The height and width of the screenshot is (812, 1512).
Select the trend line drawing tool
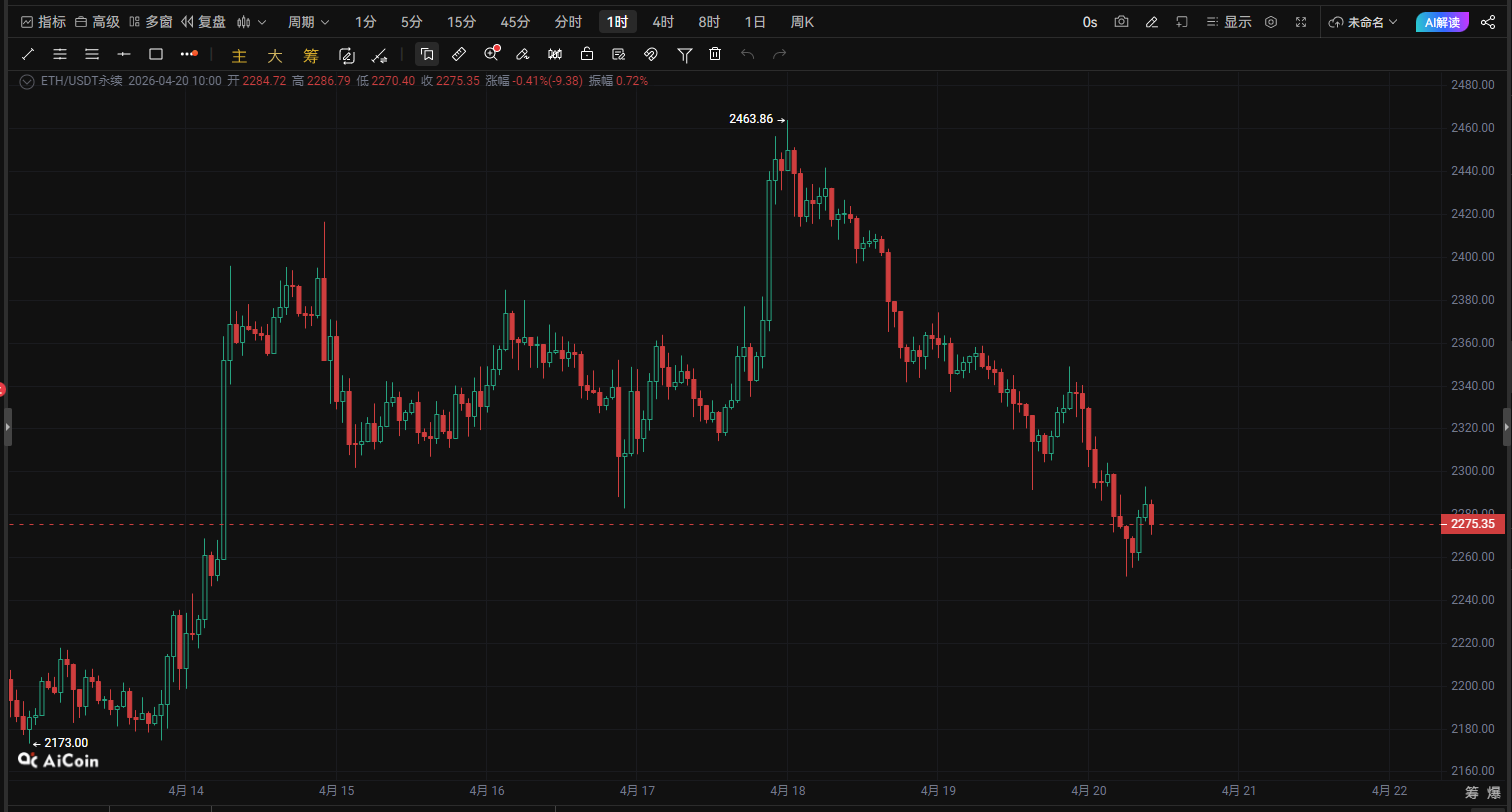[28, 54]
